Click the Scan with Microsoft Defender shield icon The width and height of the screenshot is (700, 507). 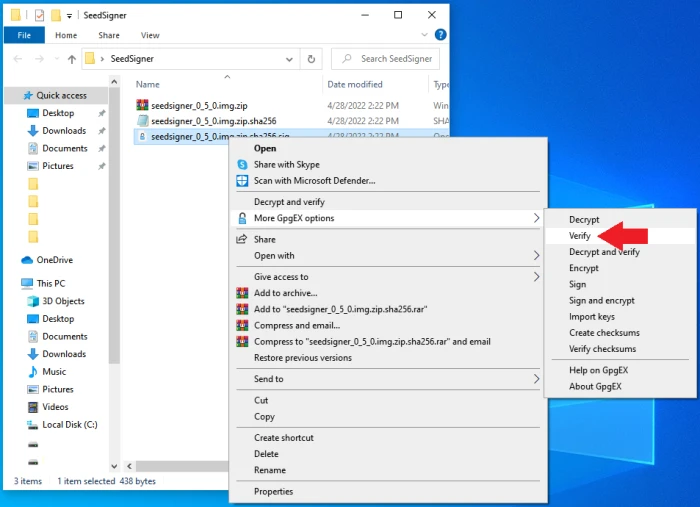(x=241, y=181)
